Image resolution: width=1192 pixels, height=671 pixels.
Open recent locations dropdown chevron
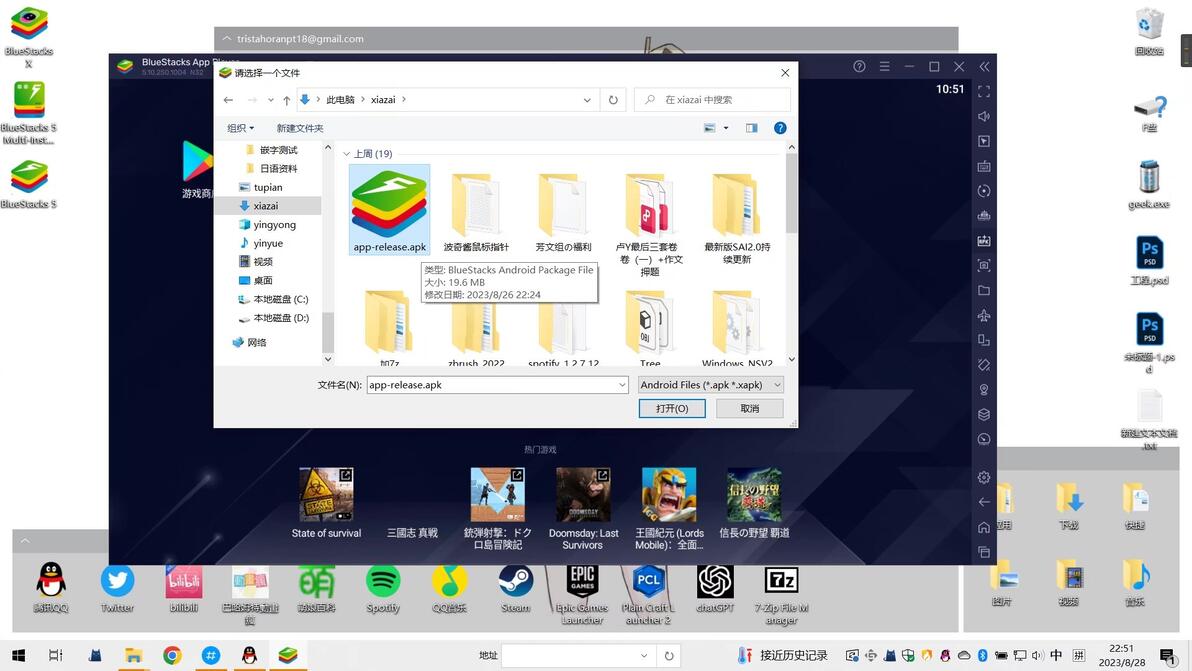pos(271,100)
